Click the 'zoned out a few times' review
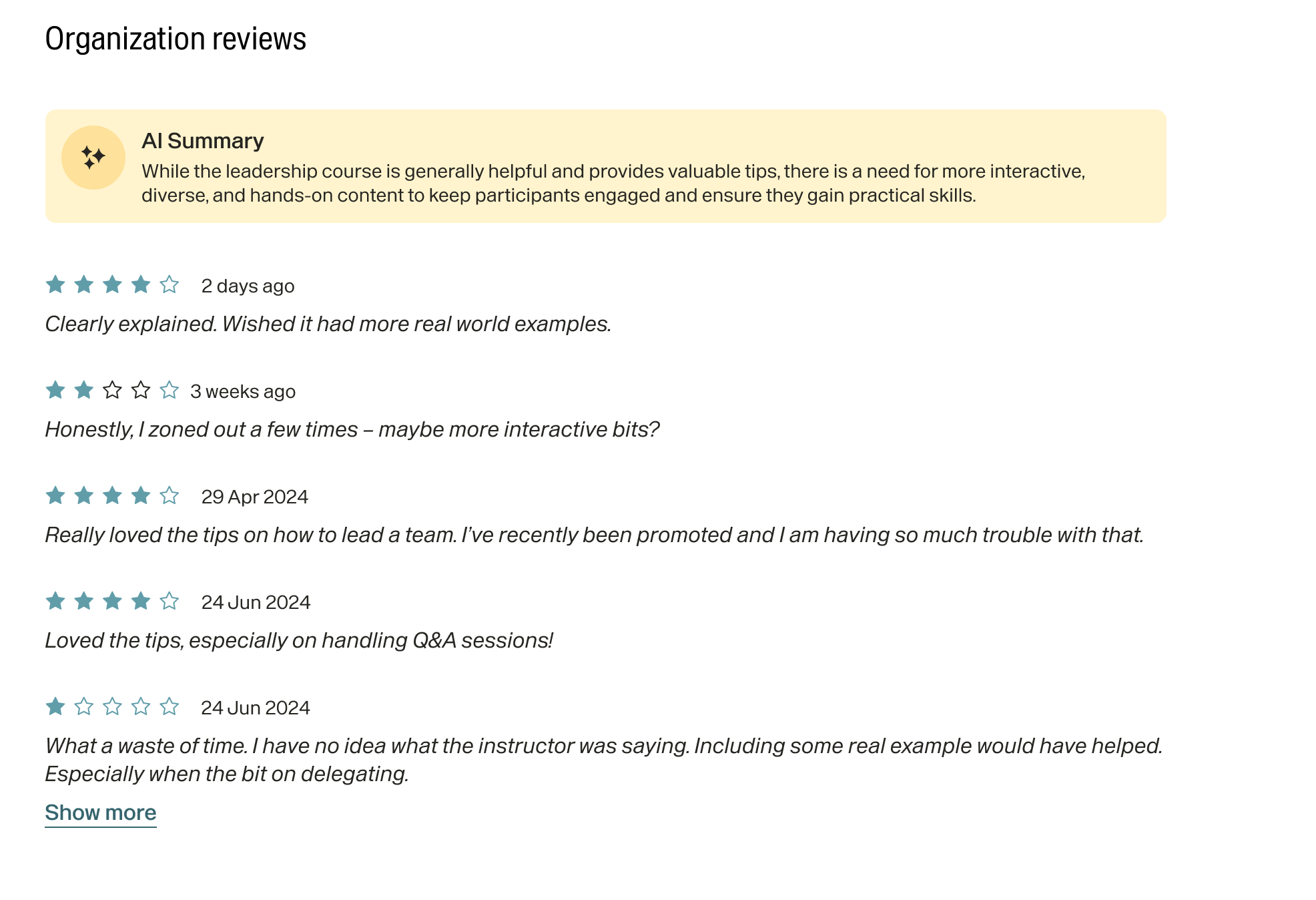Image resolution: width=1316 pixels, height=900 pixels. 352,429
